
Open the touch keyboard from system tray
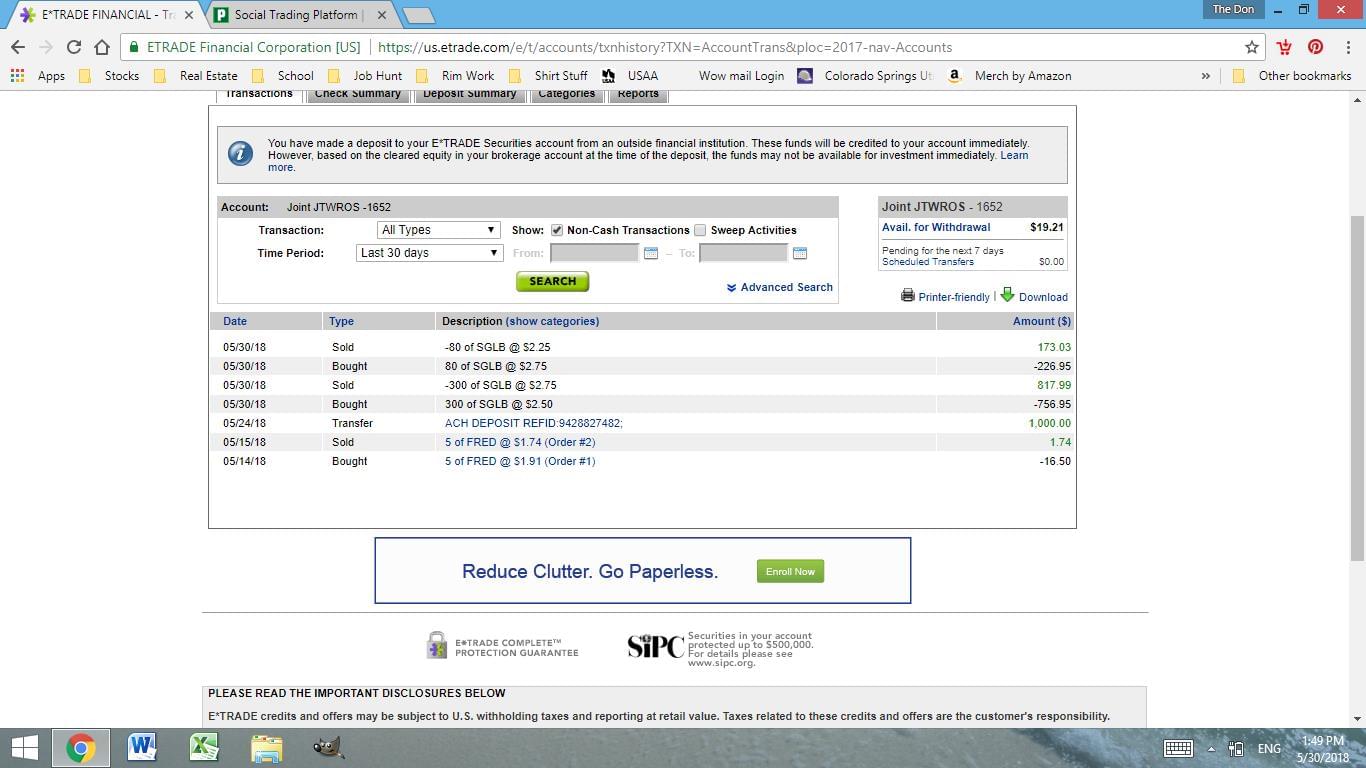[1178, 748]
